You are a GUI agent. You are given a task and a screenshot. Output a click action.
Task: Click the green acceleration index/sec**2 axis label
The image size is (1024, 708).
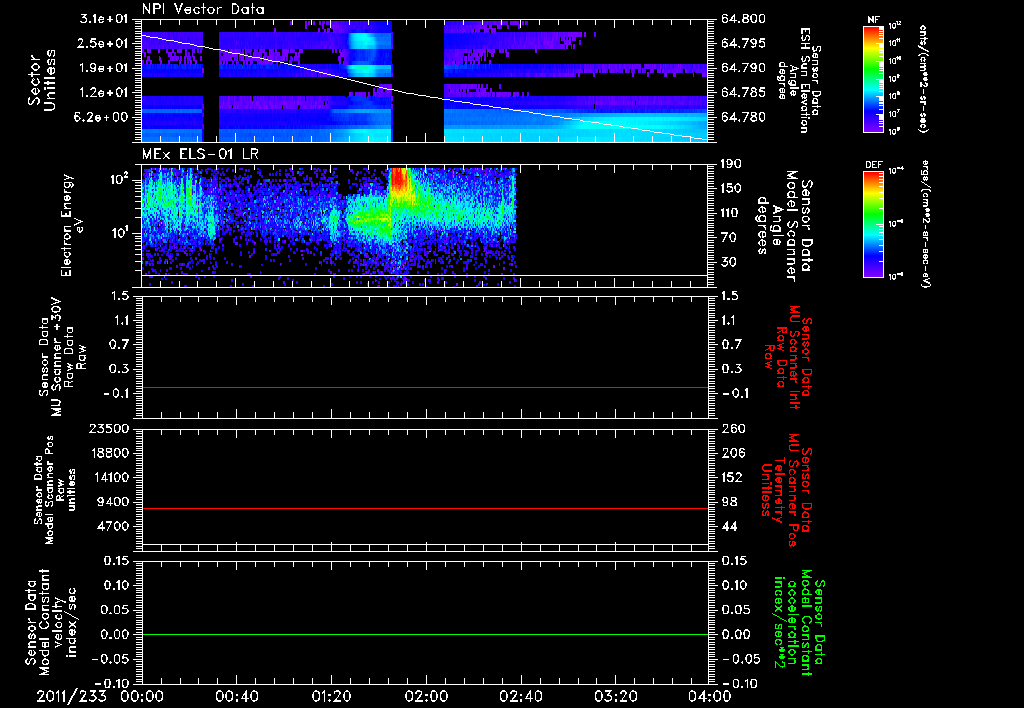pos(795,623)
